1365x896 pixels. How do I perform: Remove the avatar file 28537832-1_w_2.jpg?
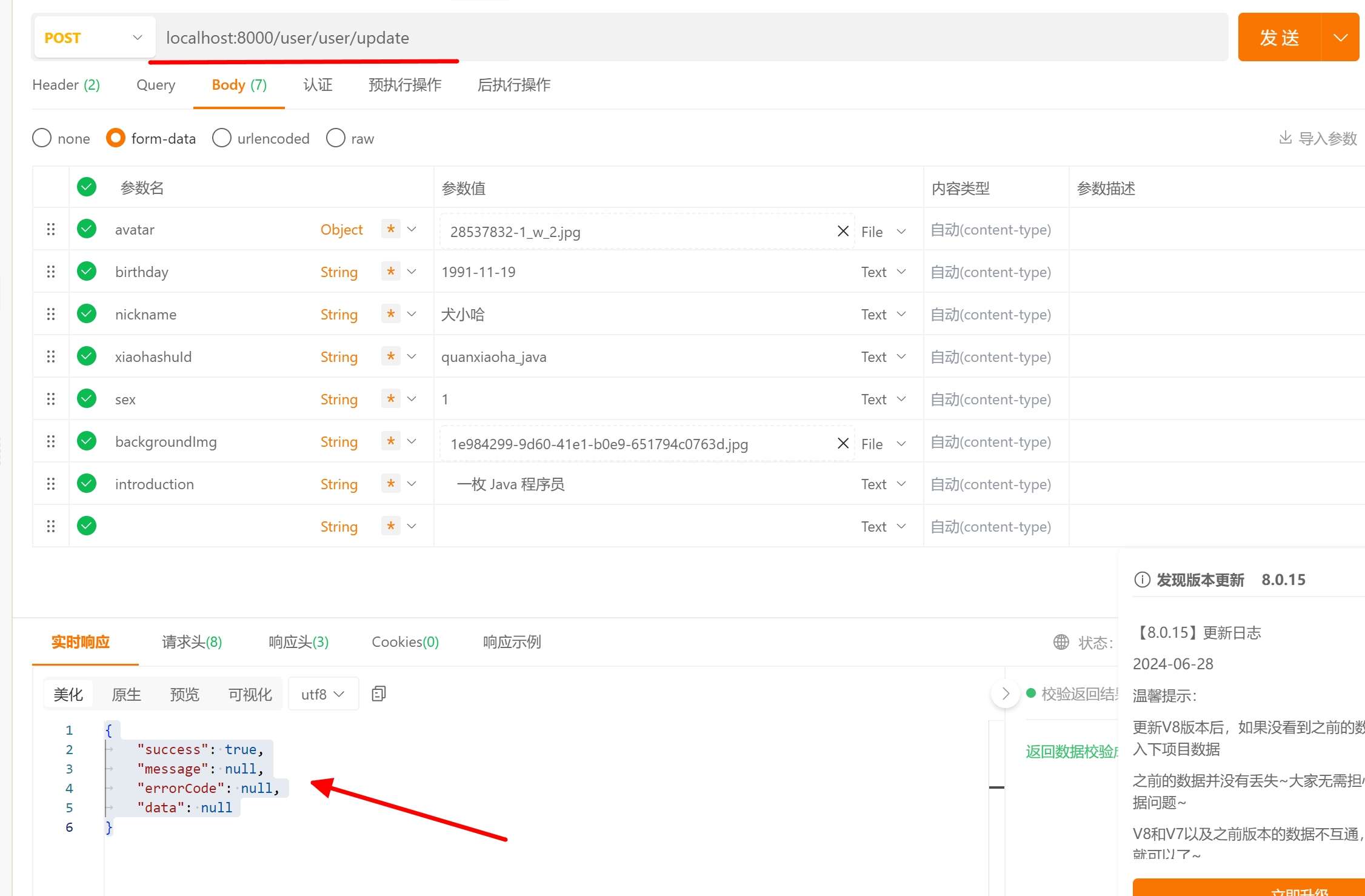click(x=843, y=231)
